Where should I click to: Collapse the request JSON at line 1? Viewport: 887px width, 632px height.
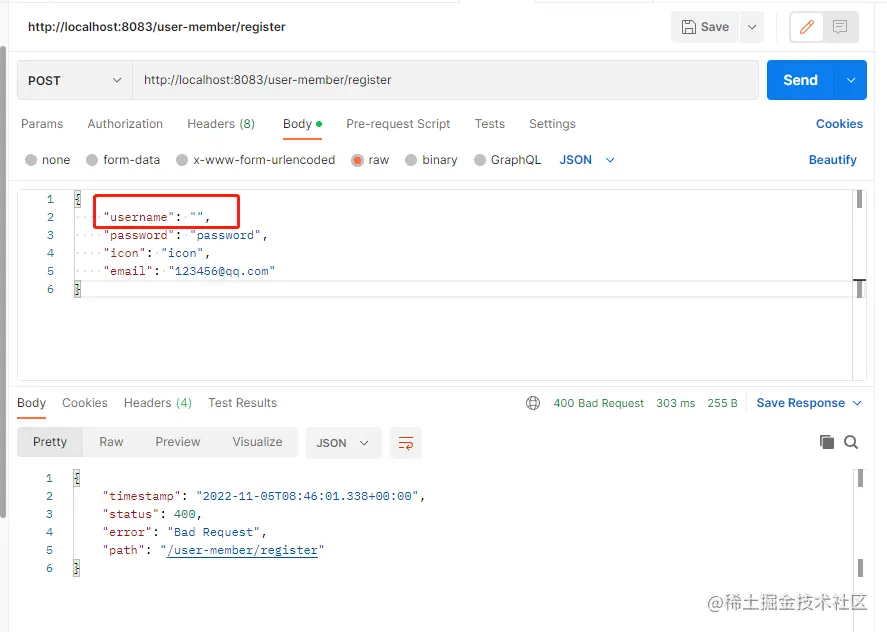(77, 199)
